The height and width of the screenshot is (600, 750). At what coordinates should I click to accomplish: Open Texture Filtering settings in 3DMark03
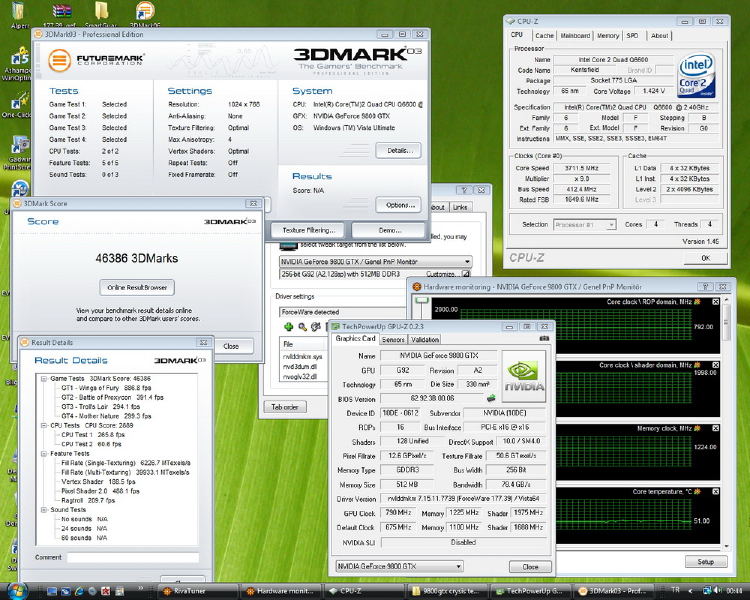(309, 230)
